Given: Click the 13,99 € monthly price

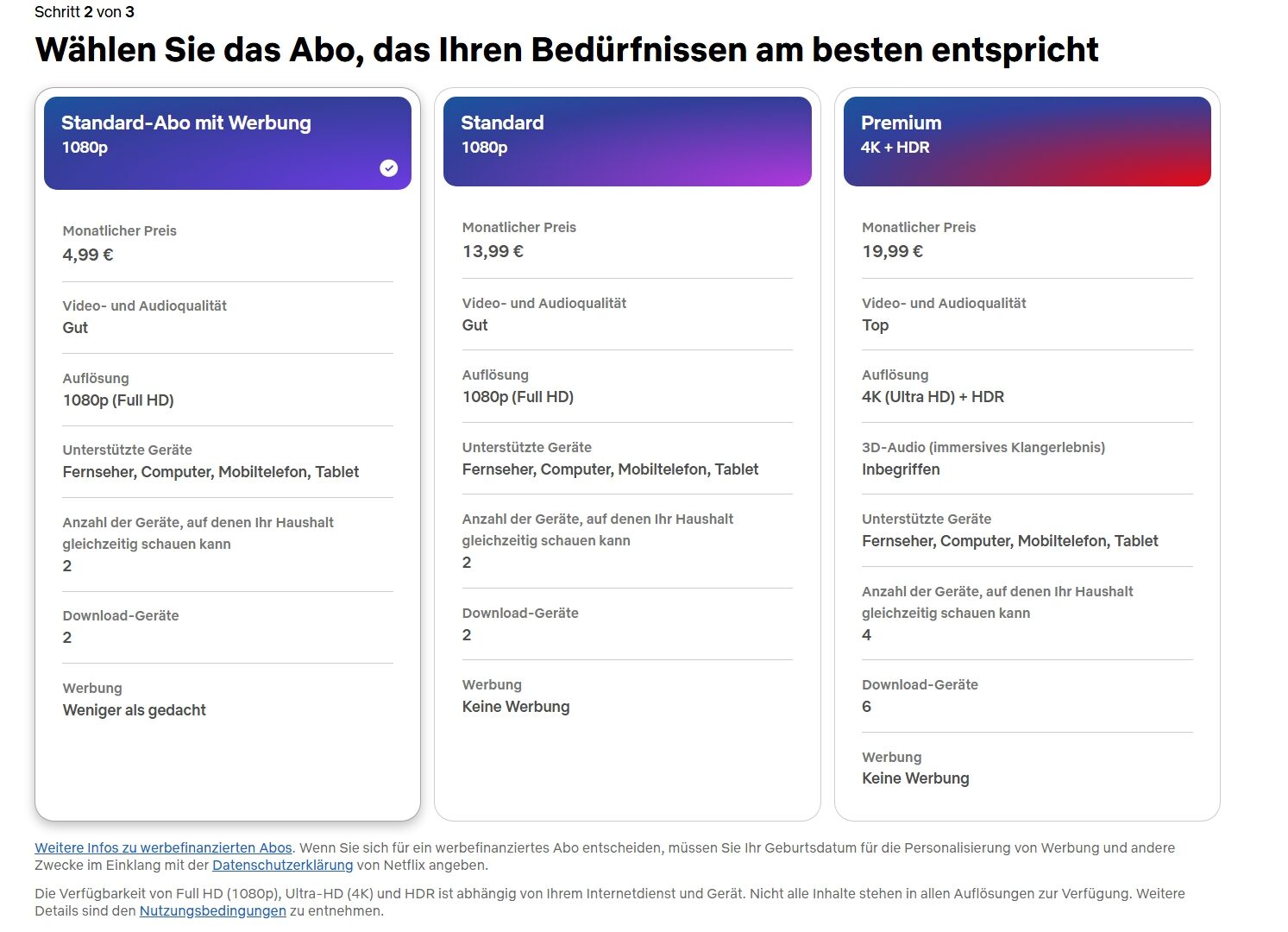Looking at the screenshot, I should (x=493, y=251).
